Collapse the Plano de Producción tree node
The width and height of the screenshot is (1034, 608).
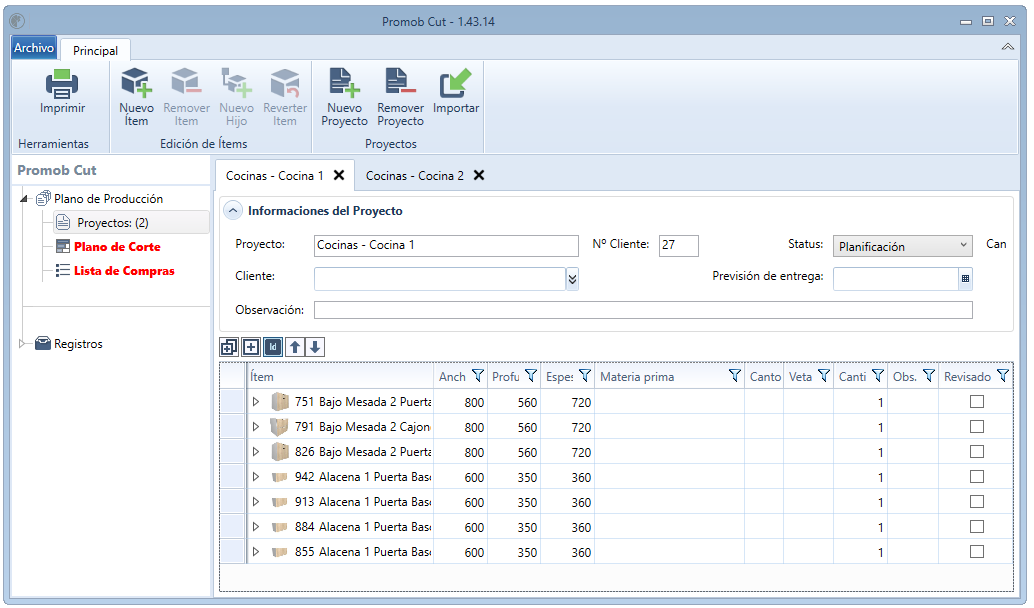24,198
